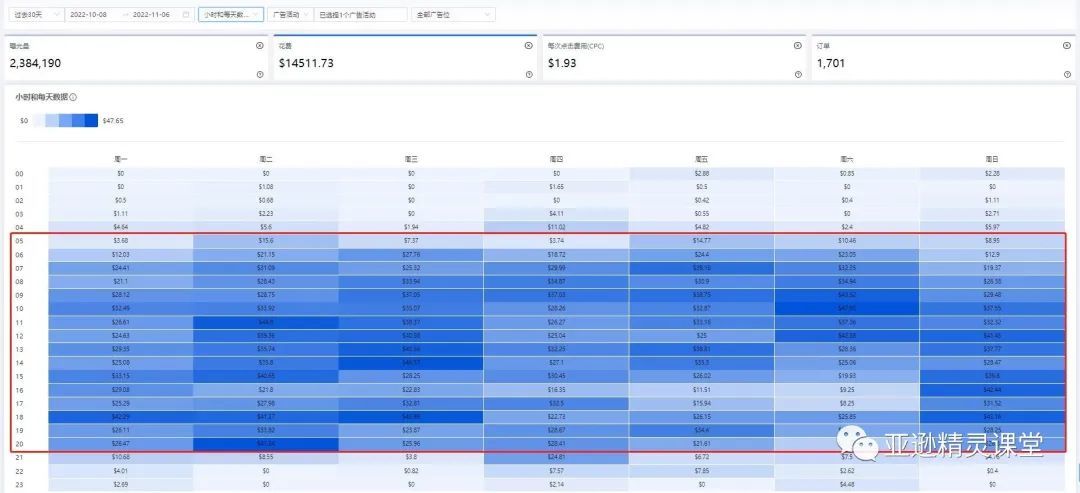Select the CPC $1.93 metric card
Viewport: 1080px width, 493px height.
674,58
